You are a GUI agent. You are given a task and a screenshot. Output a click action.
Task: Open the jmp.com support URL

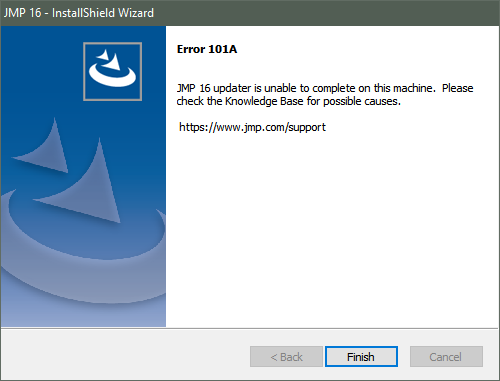252,127
